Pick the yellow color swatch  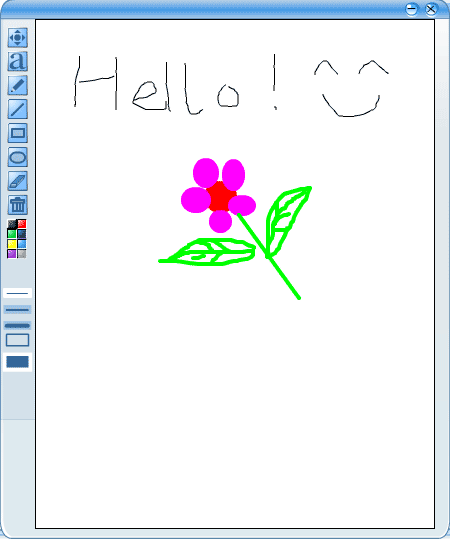12,244
